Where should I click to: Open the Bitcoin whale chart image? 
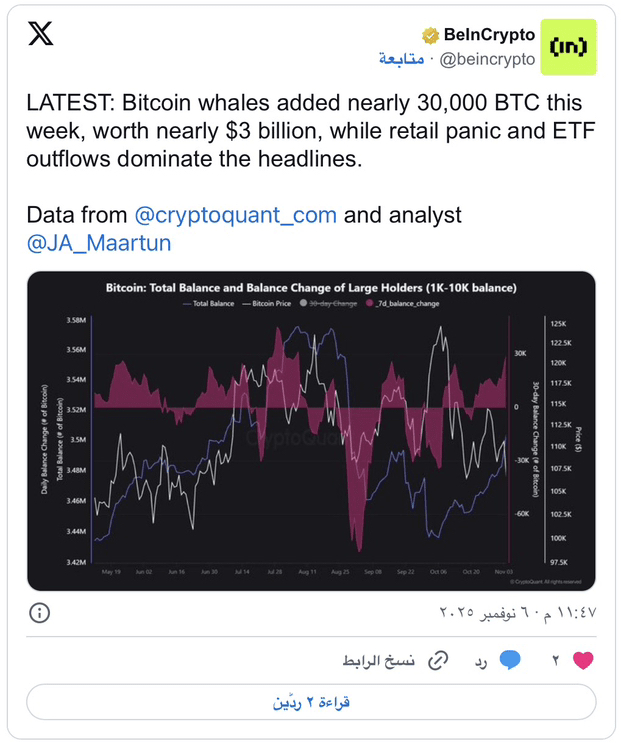[310, 430]
